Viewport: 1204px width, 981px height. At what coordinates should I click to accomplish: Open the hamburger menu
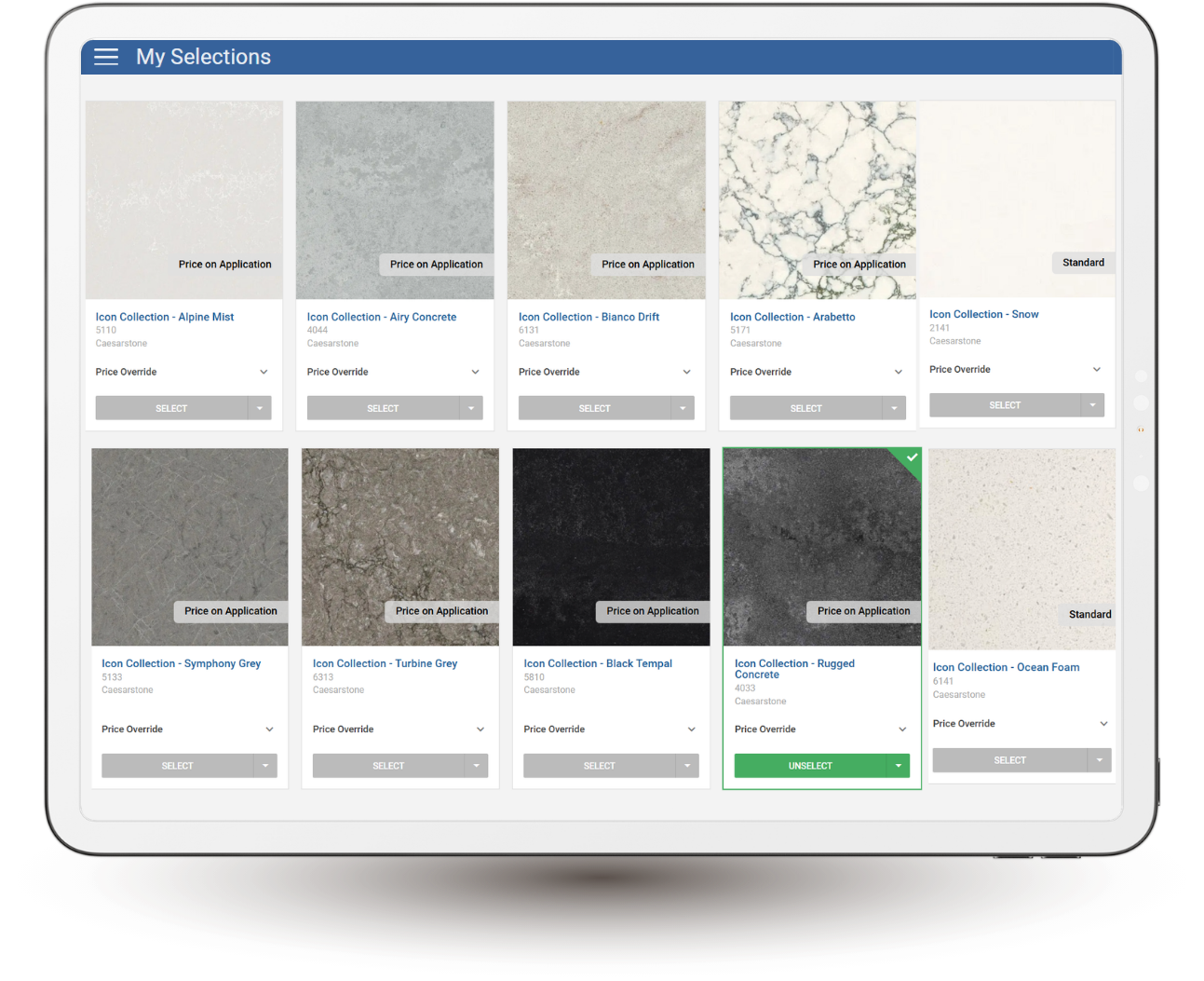(106, 57)
